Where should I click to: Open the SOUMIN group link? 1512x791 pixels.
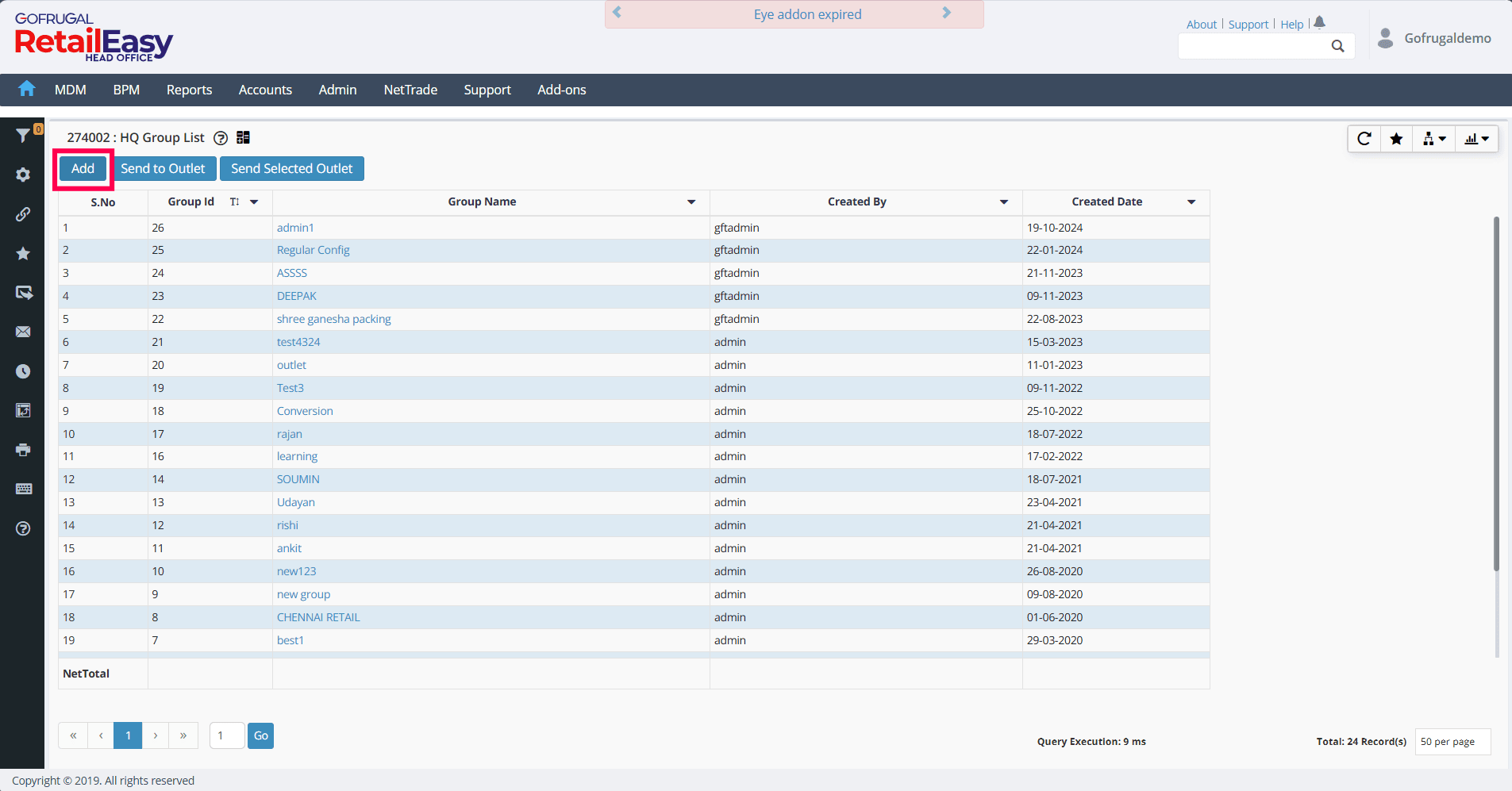pos(298,479)
